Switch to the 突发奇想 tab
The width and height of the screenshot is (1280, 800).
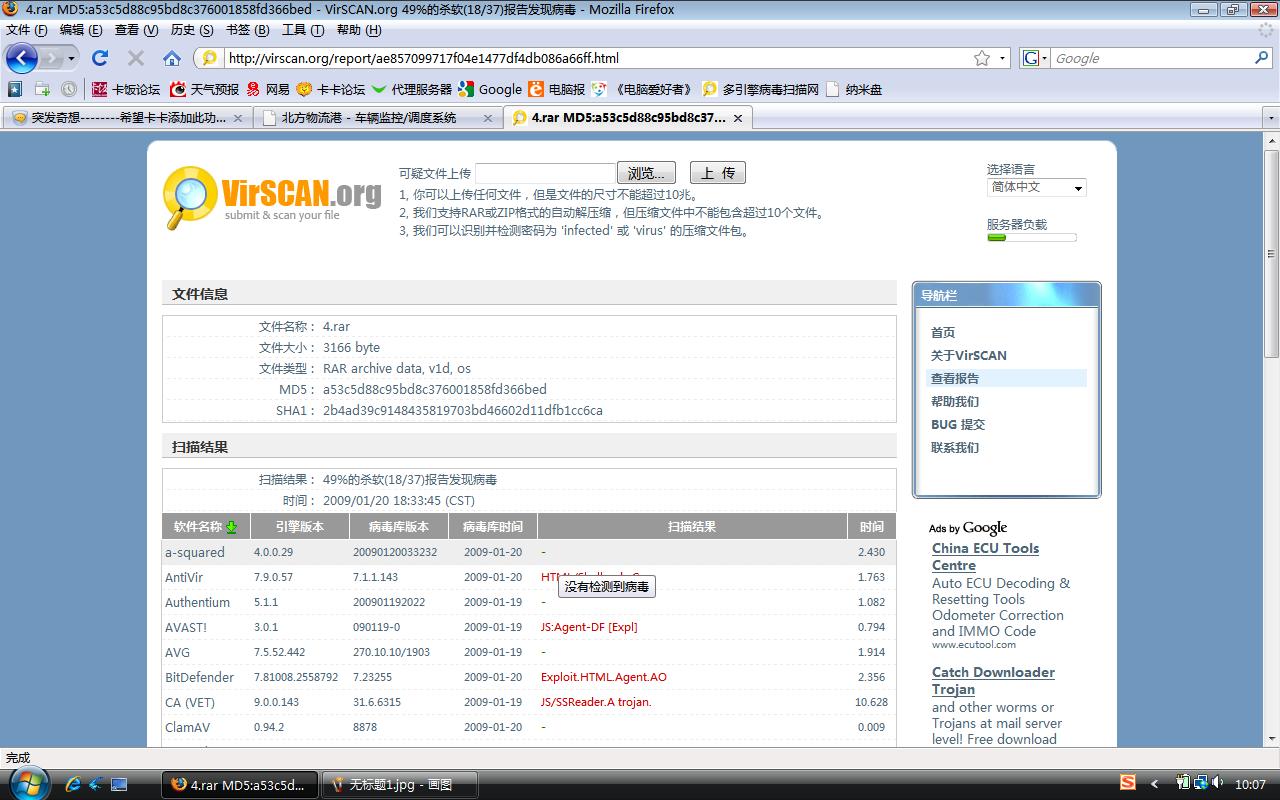click(x=127, y=118)
